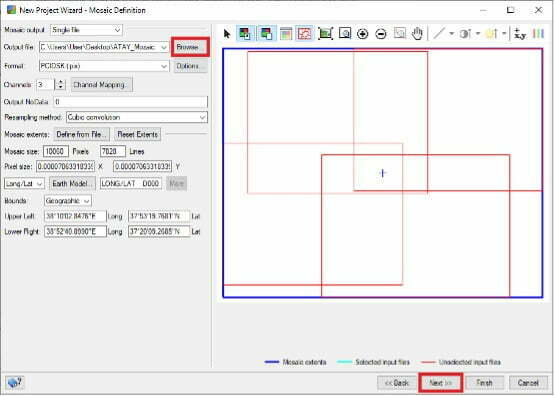Click the zoom out minus icon
Screen dimensions: 554x396
381,34
